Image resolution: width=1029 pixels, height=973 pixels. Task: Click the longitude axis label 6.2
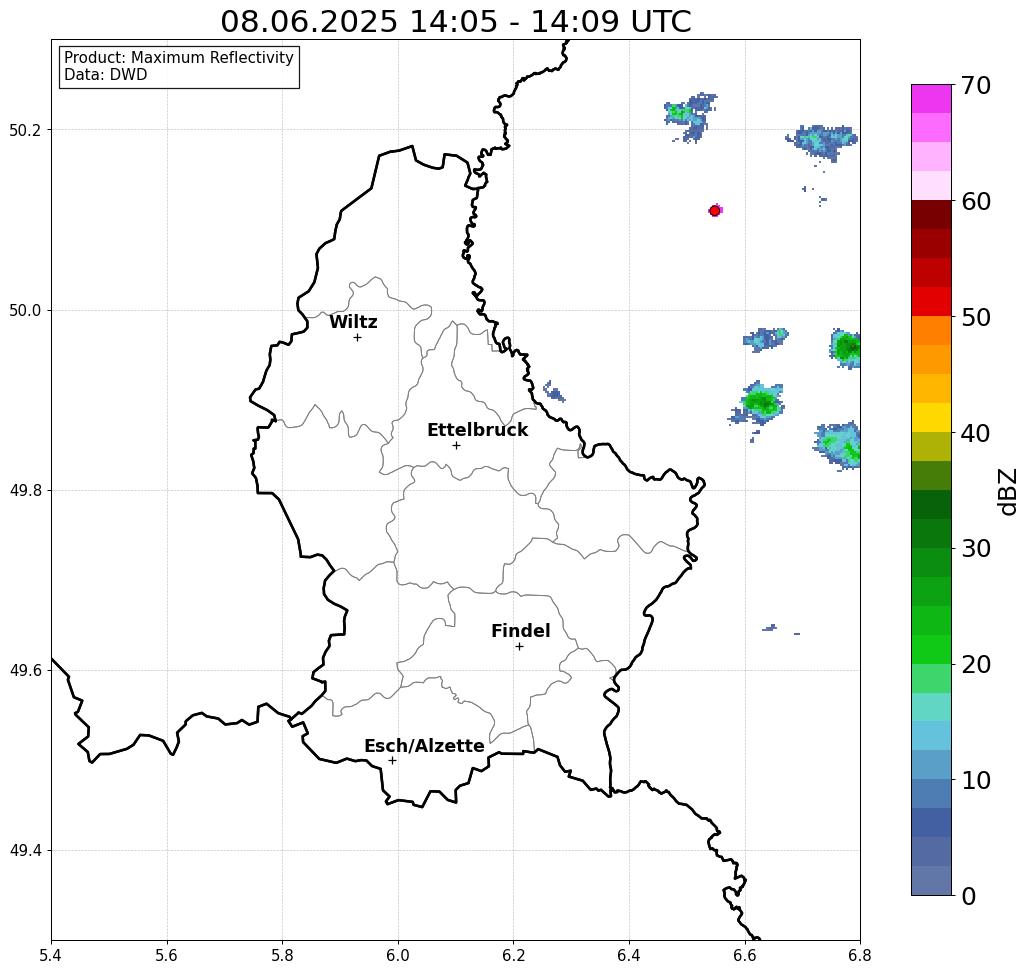click(x=513, y=955)
